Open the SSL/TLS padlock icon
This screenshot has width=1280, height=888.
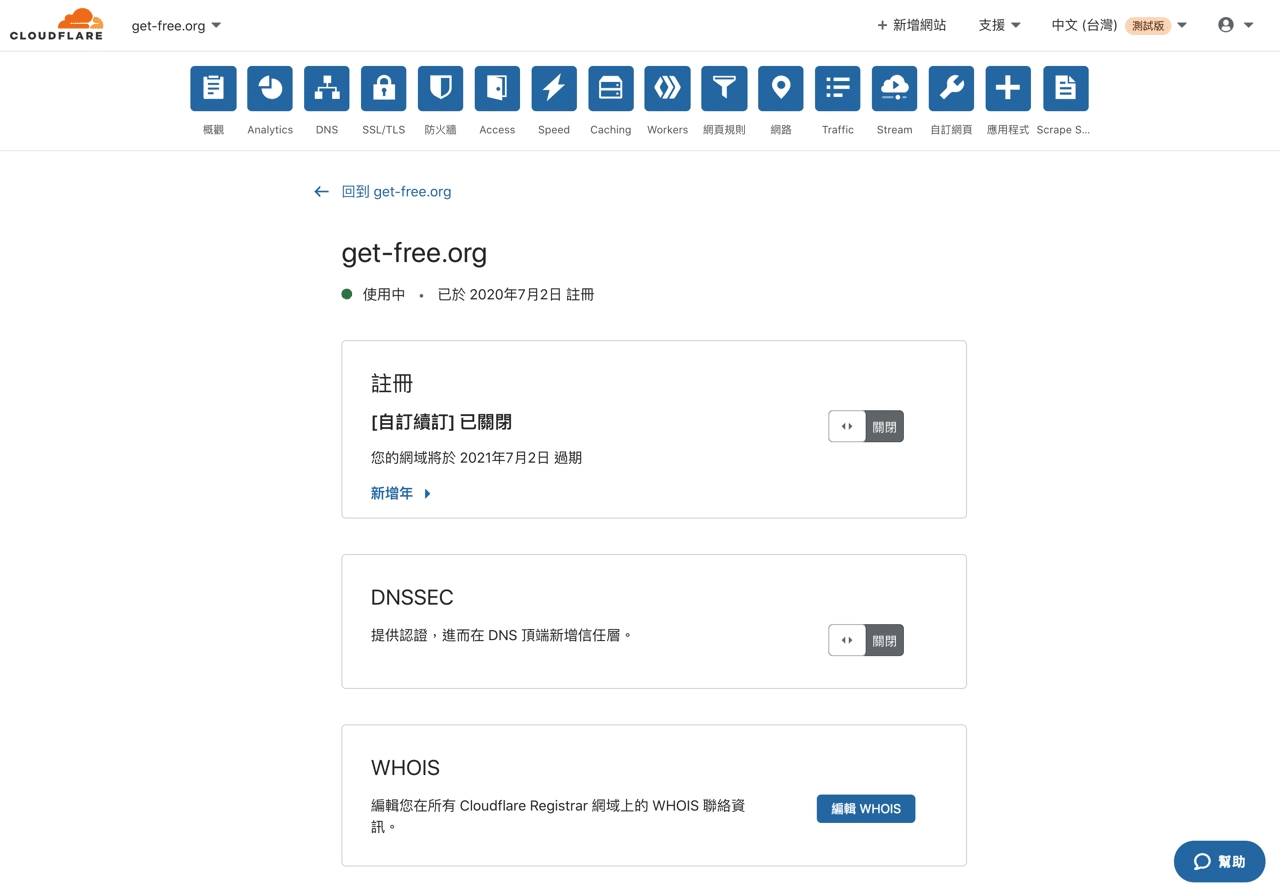[x=384, y=88]
